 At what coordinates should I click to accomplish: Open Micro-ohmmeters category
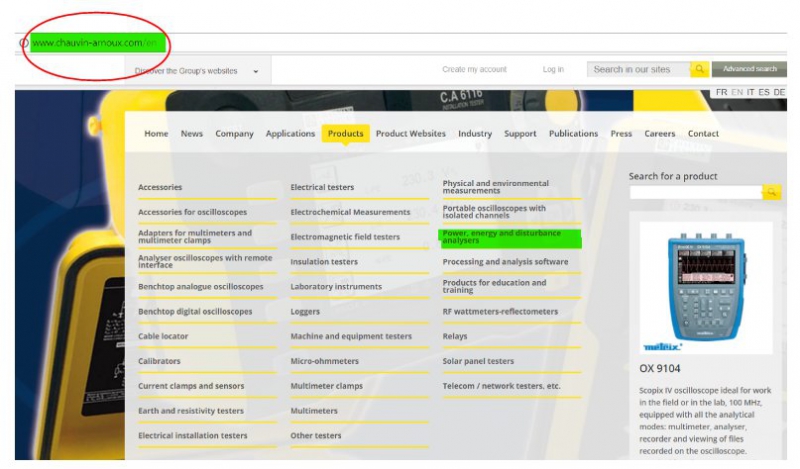tap(324, 361)
